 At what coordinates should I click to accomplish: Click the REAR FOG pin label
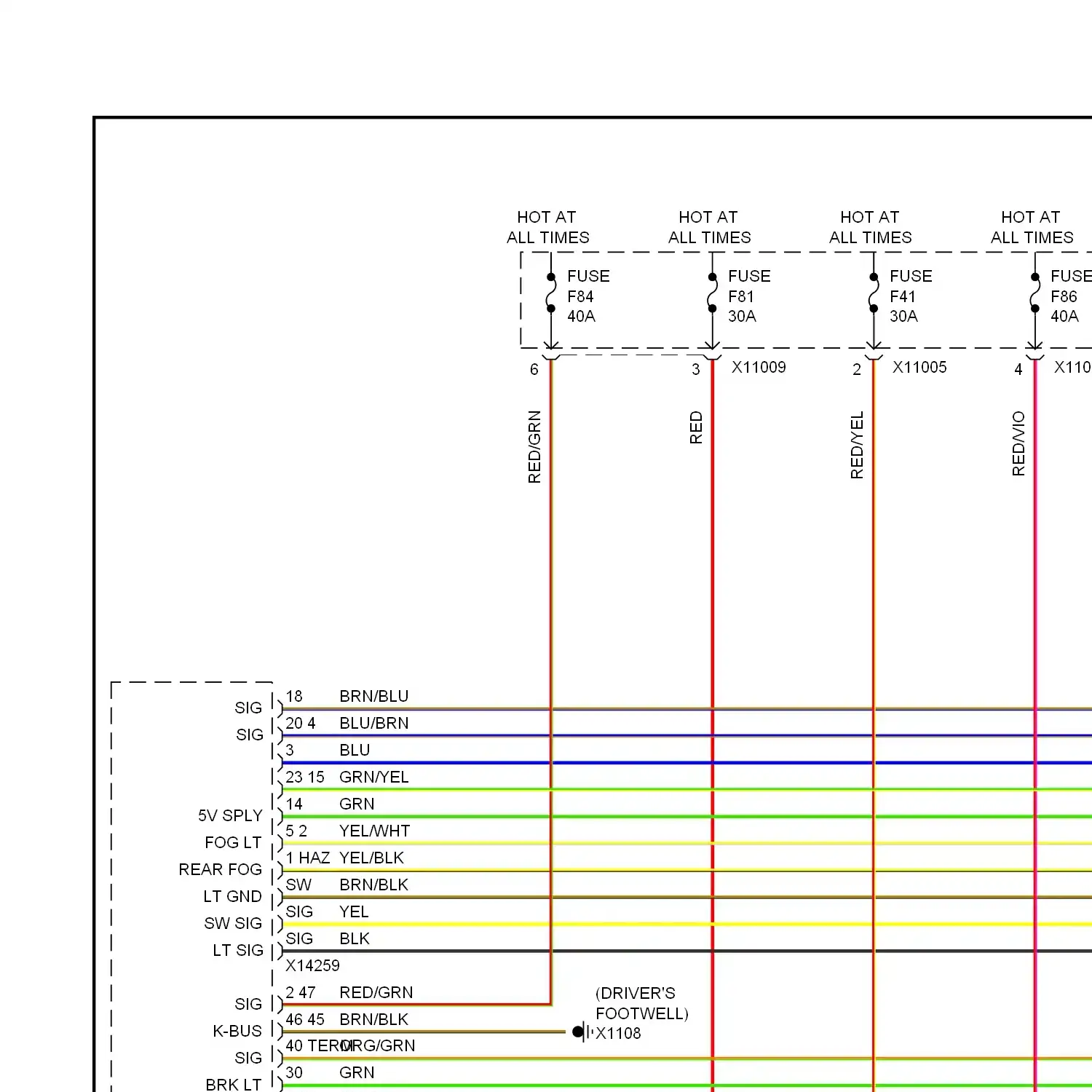[x=220, y=869]
